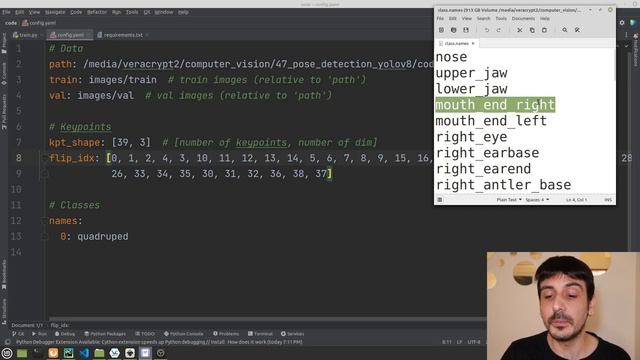Open the Terminal tool window
The image size is (640, 360).
[x=260, y=334]
